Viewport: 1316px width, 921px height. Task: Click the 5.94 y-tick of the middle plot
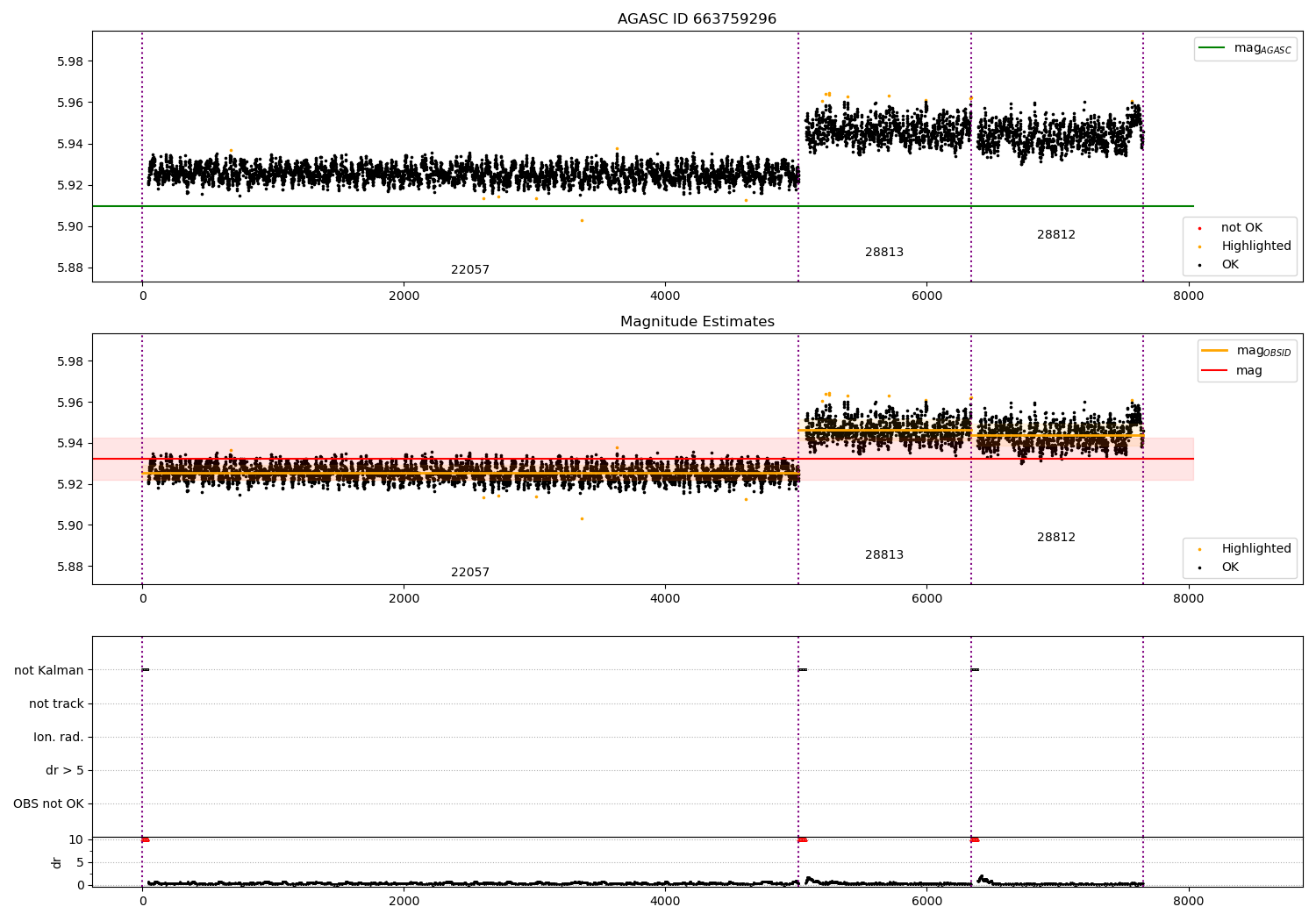click(x=70, y=444)
